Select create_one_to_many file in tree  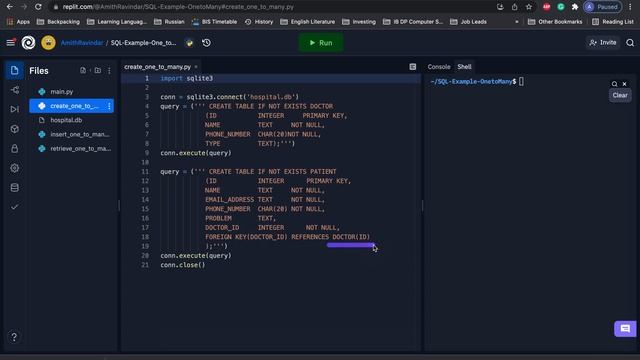(71, 106)
